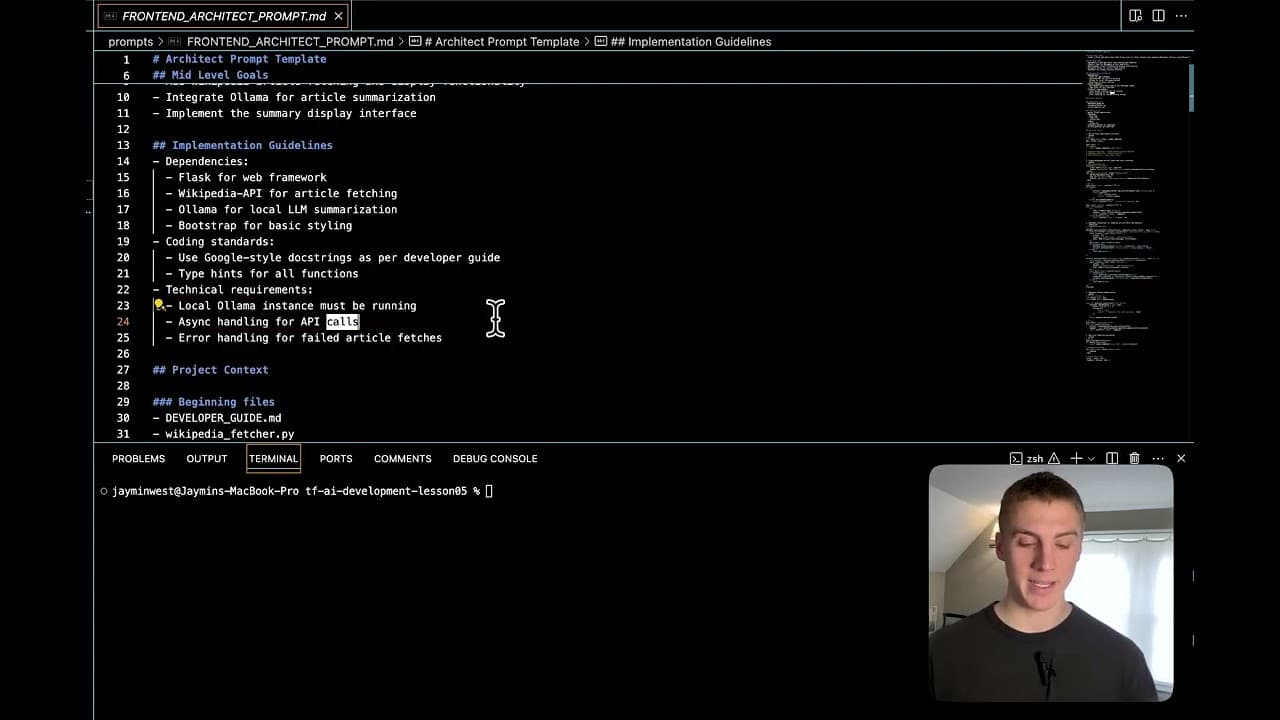The height and width of the screenshot is (720, 1280).
Task: Split the editor into two panes
Action: [x=1158, y=16]
